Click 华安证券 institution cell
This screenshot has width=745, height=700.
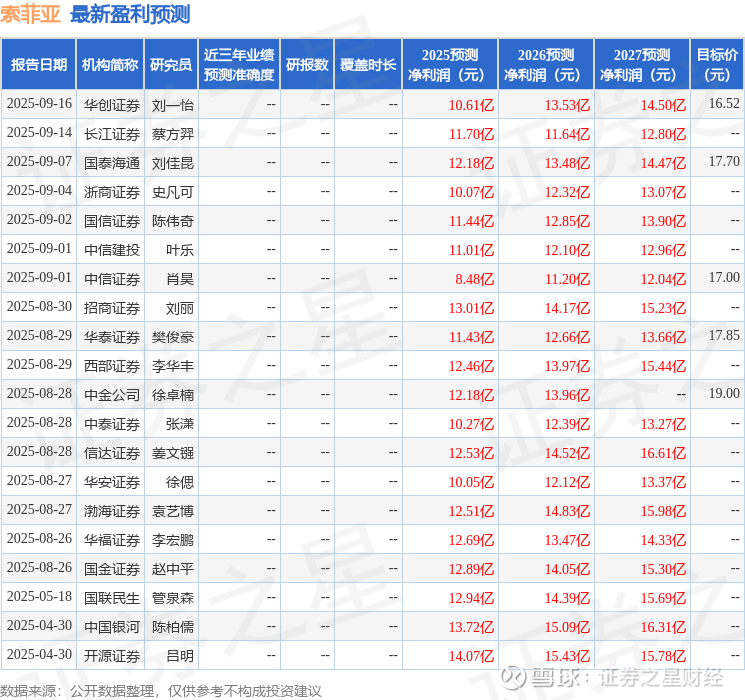click(x=112, y=482)
